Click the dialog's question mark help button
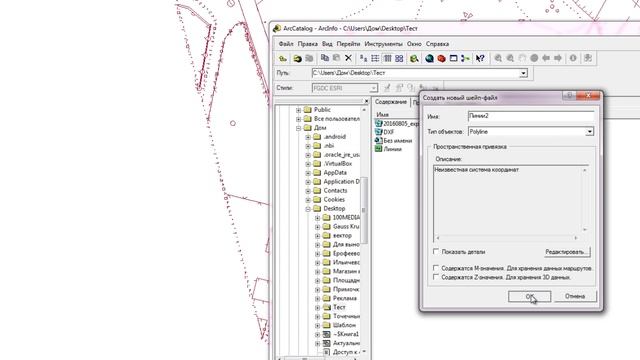 (569, 96)
